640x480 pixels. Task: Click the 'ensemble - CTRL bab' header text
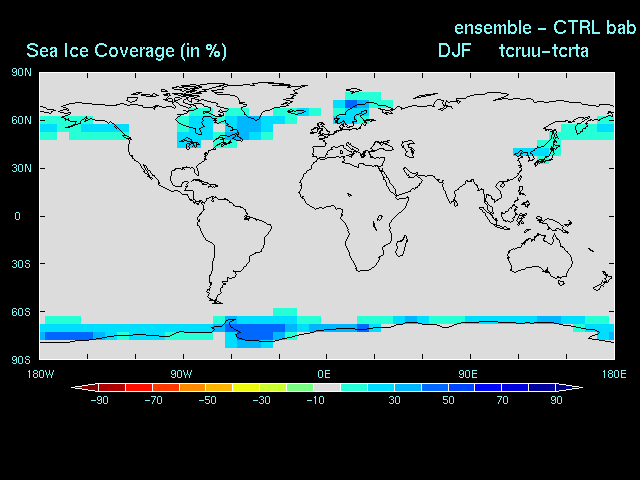(x=544, y=26)
